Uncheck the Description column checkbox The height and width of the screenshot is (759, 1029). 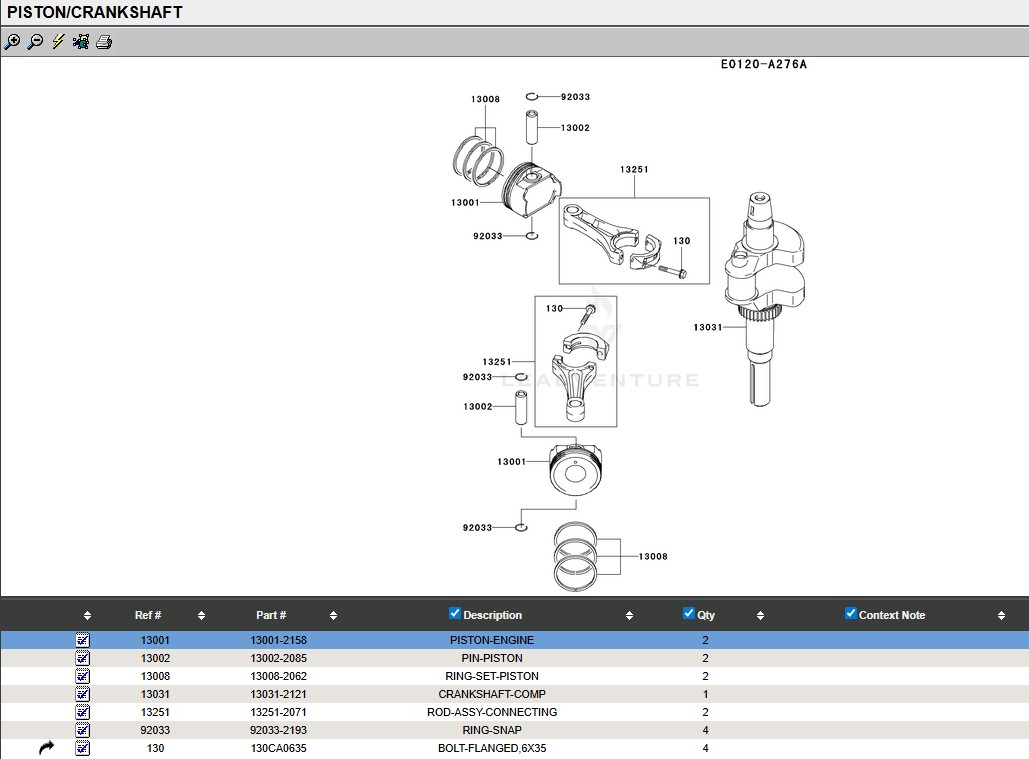pyautogui.click(x=455, y=614)
